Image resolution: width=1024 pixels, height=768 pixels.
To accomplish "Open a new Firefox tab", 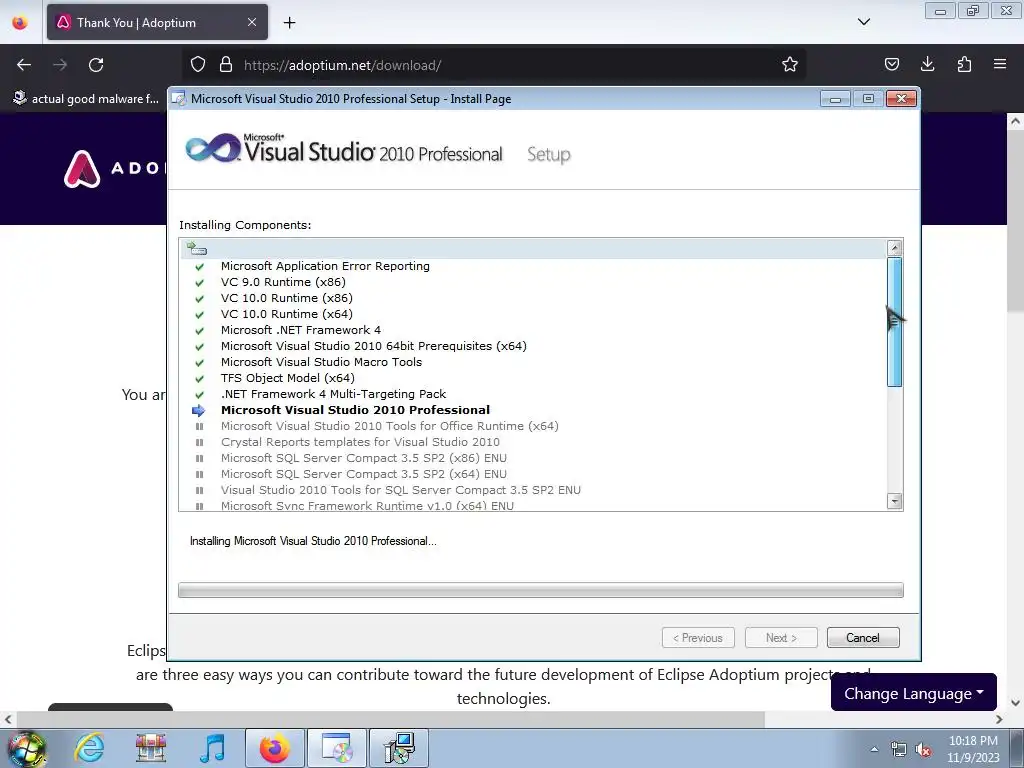I will pos(289,22).
